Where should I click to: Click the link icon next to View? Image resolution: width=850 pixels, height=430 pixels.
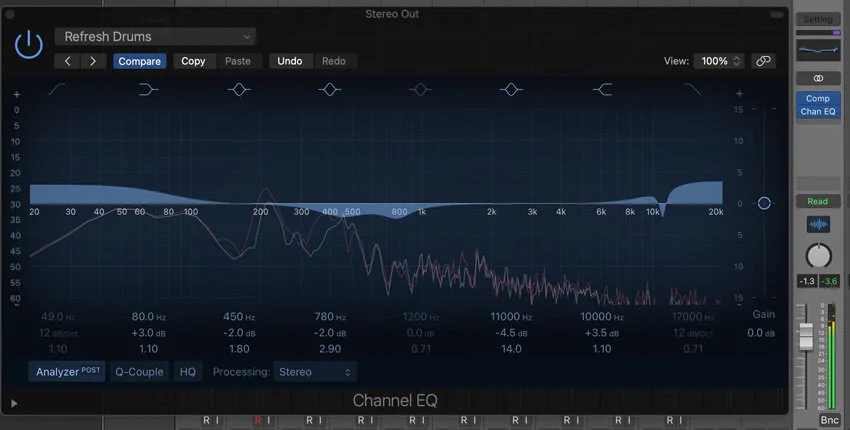tap(763, 61)
